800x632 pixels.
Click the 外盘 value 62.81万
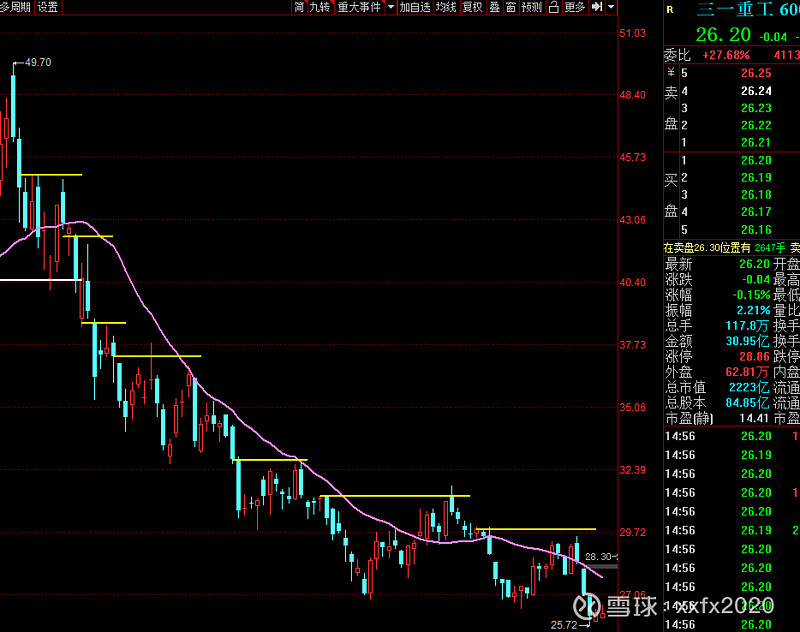(747, 372)
